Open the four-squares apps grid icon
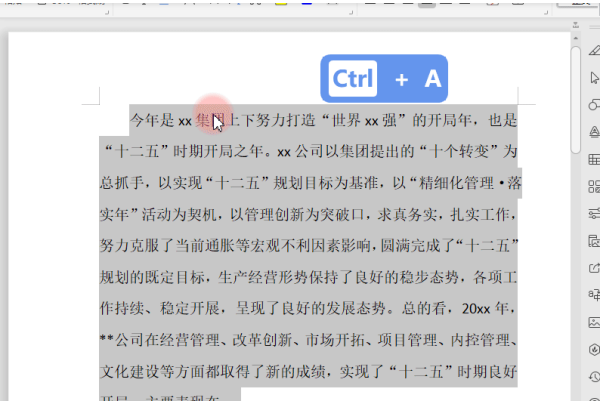This screenshot has width=600, height=401. click(594, 186)
